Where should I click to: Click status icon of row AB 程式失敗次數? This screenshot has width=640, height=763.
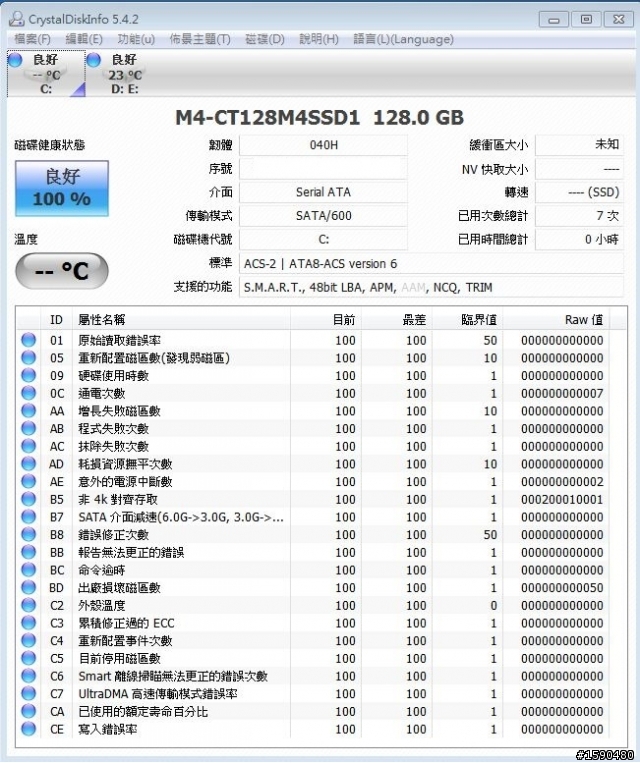pos(29,428)
